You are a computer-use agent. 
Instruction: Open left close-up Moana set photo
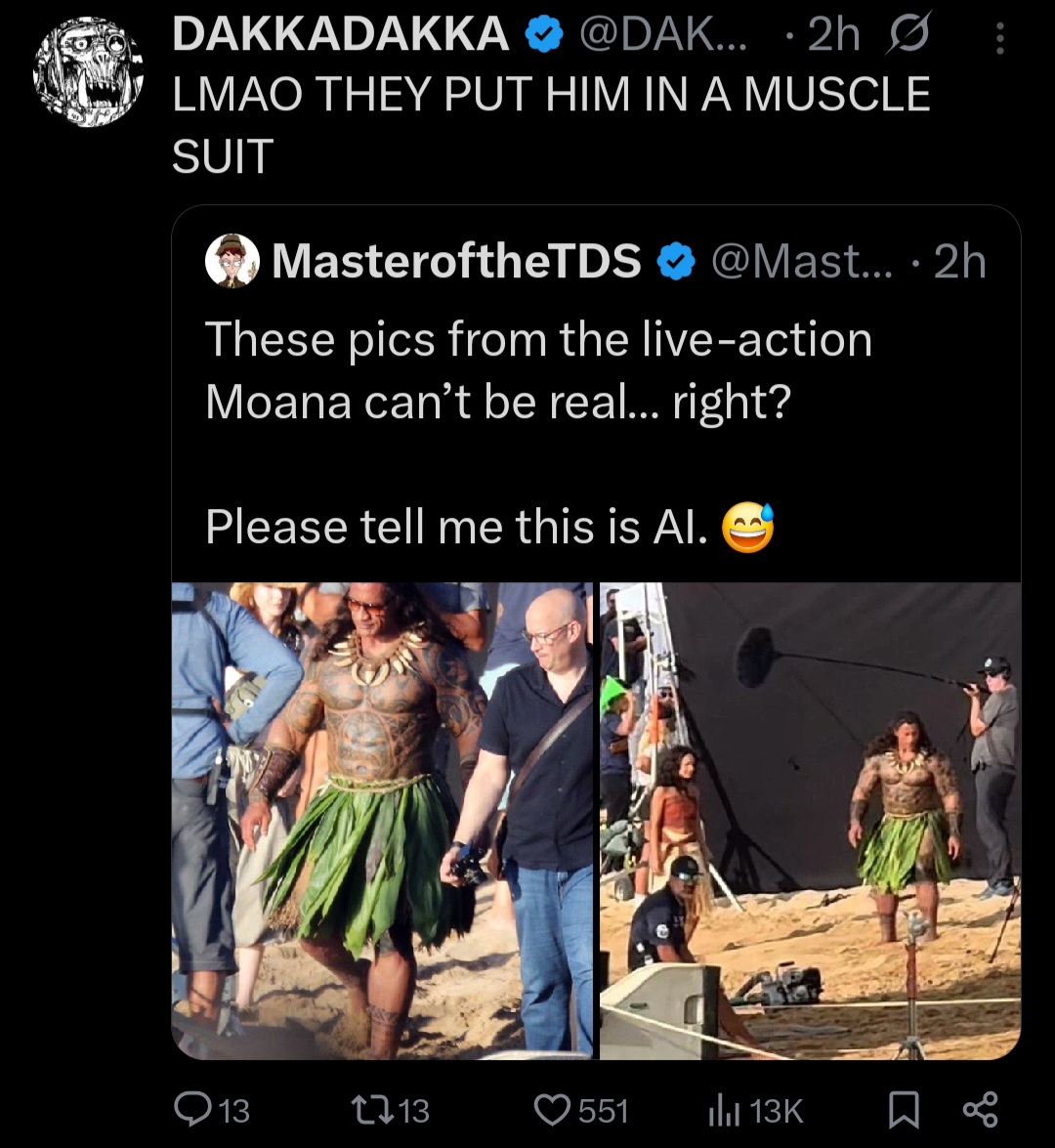(x=382, y=819)
